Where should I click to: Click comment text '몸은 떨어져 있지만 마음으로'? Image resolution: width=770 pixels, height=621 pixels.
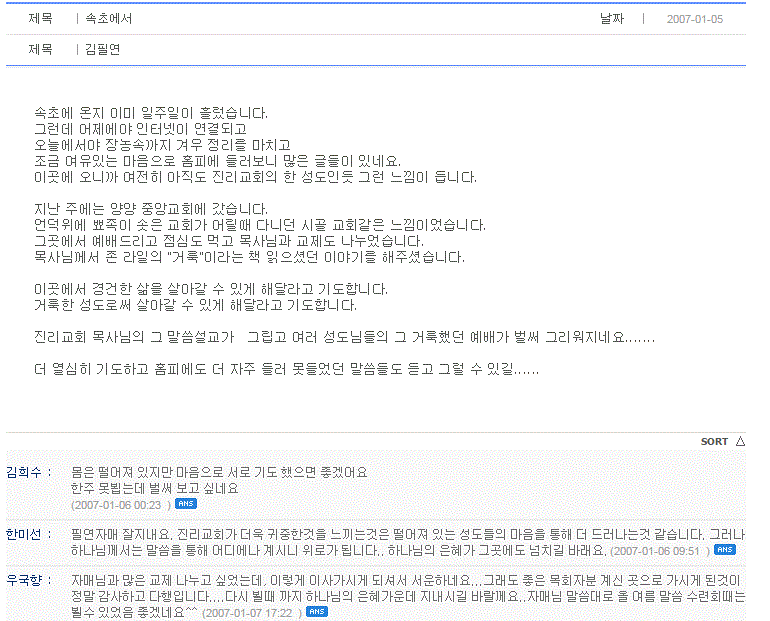[x=219, y=472]
